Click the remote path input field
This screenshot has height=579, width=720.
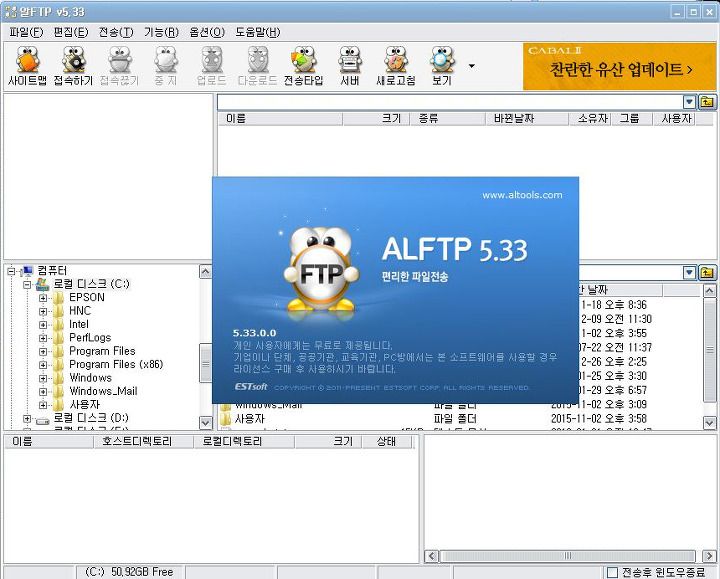450,102
